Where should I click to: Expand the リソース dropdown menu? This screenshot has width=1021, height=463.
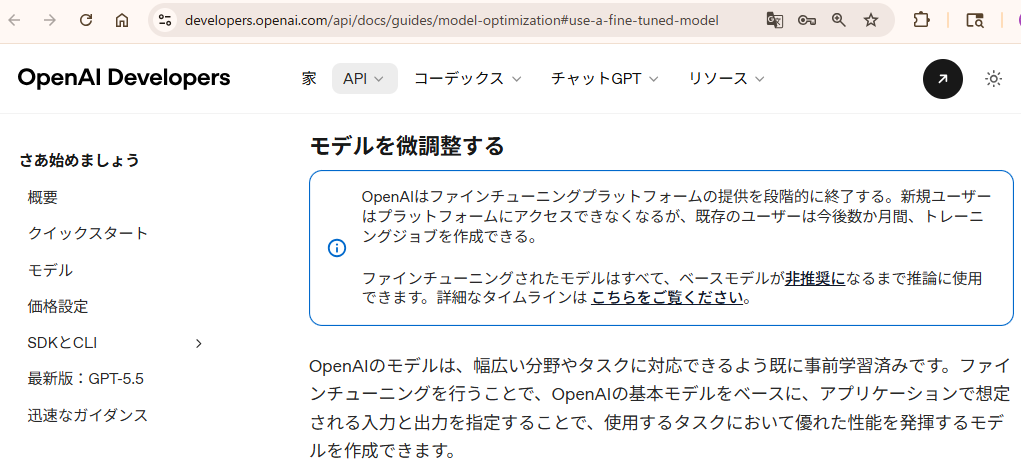click(727, 79)
